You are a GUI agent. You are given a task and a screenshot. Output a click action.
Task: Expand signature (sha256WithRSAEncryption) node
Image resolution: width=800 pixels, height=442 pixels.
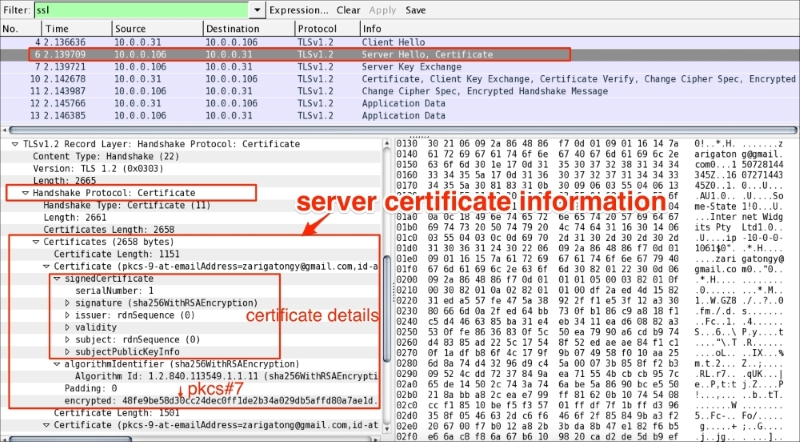(67, 303)
